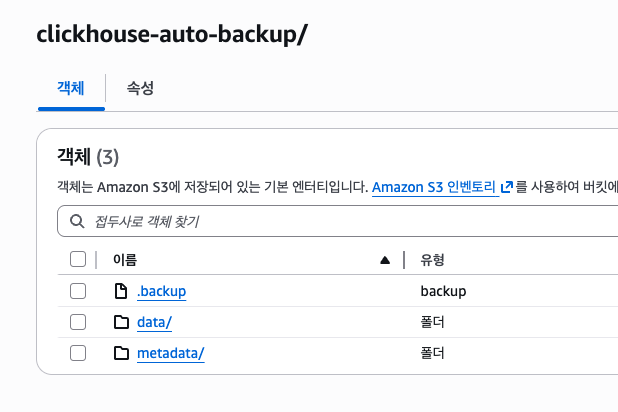Click the column divider left of 유형
This screenshot has width=618, height=412.
pyautogui.click(x=404, y=260)
